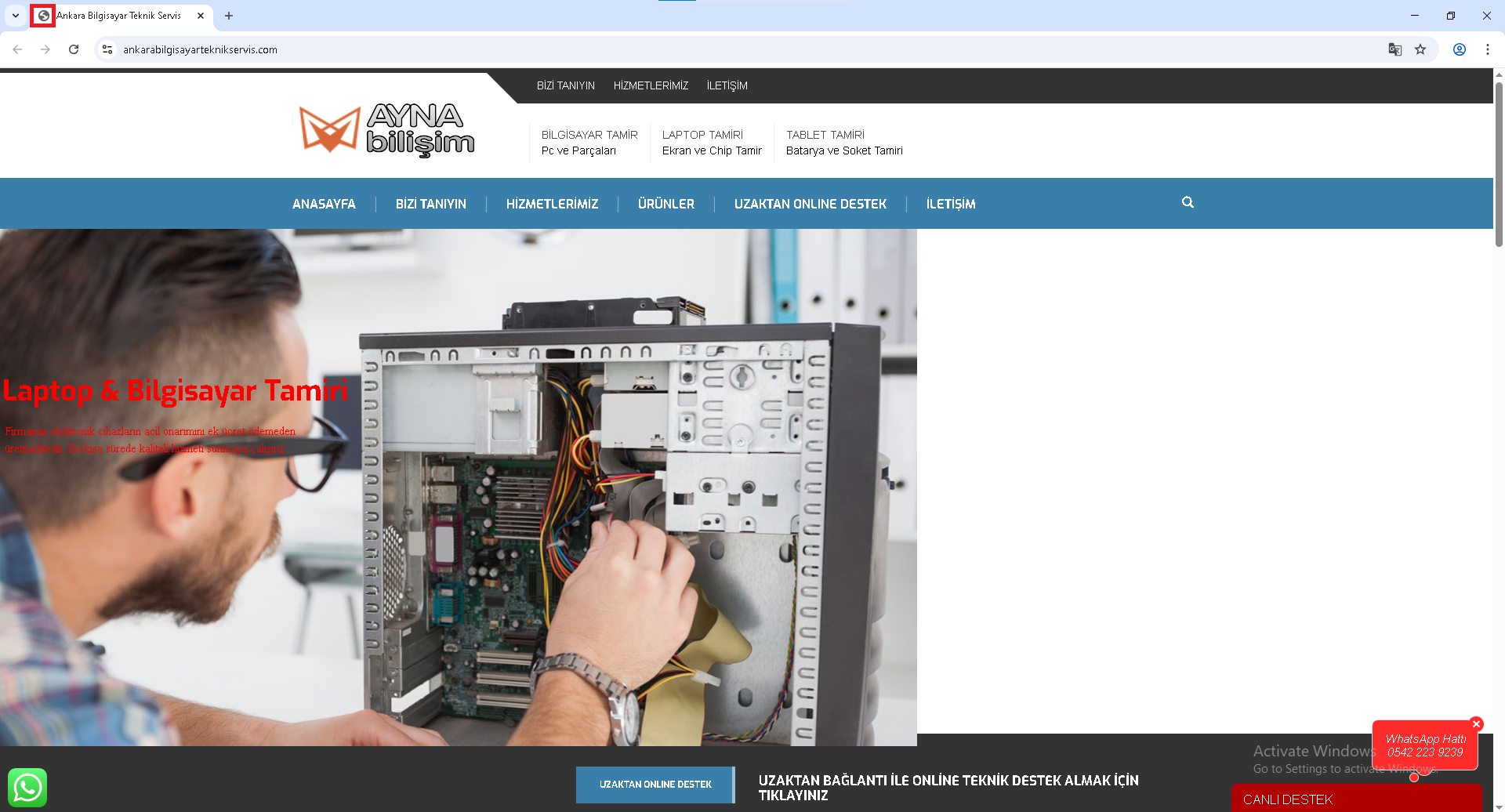The width and height of the screenshot is (1505, 812).
Task: Open HİZMETLERİMİZ in the blue navigation bar
Action: [552, 204]
